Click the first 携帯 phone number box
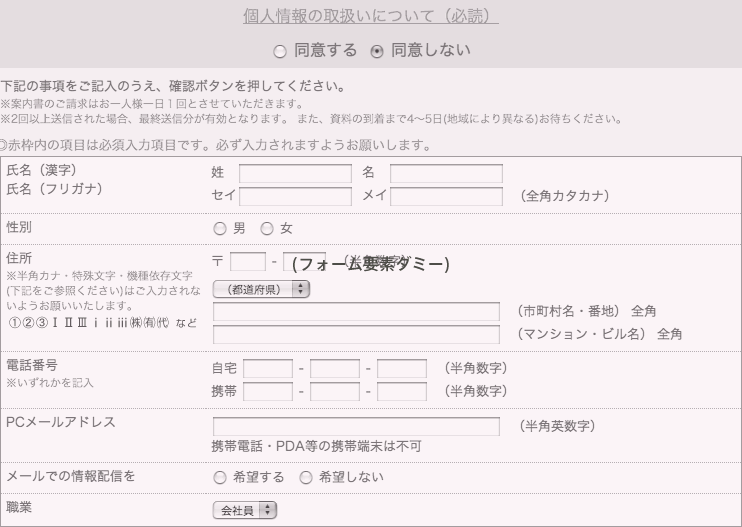Viewport: 742px width, 527px height. pyautogui.click(x=268, y=391)
